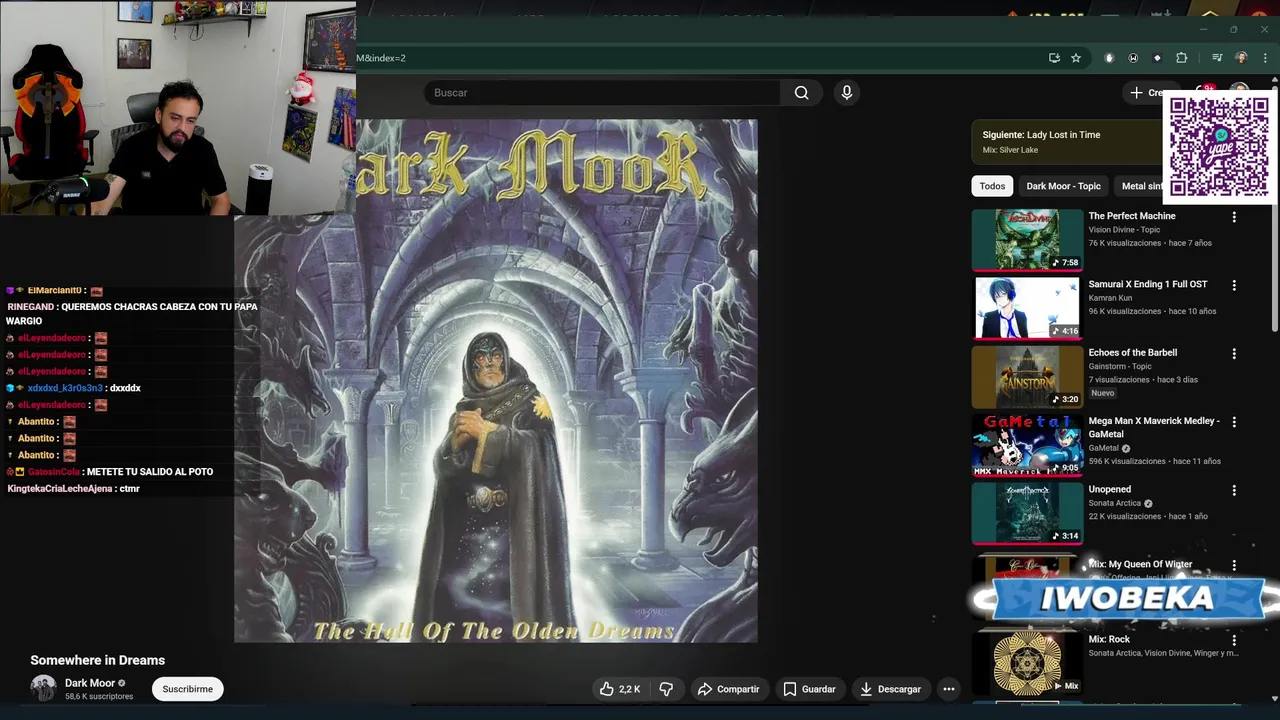This screenshot has width=1280, height=720.
Task: Click the Descargar download button
Action: 890,689
